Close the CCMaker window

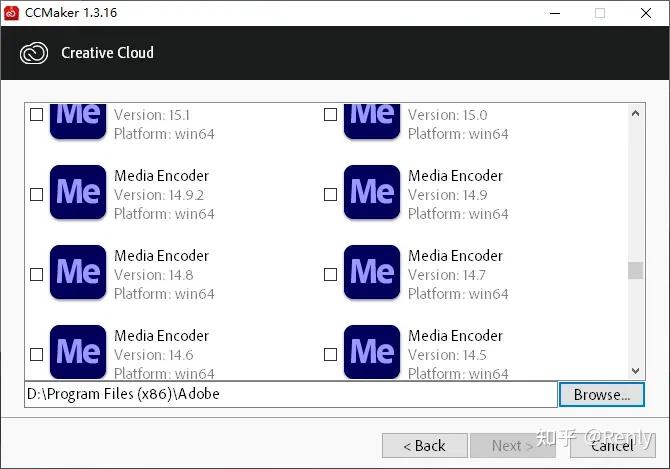tap(646, 13)
